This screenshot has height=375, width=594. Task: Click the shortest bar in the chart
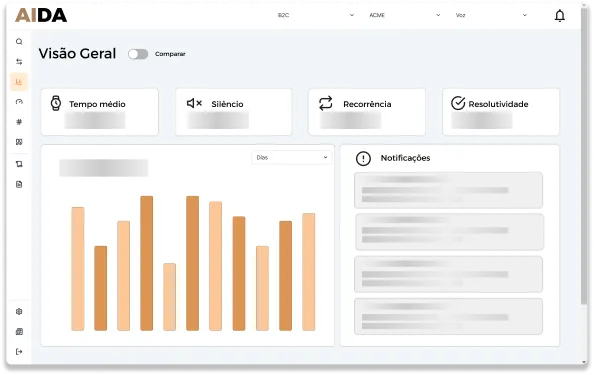click(170, 297)
